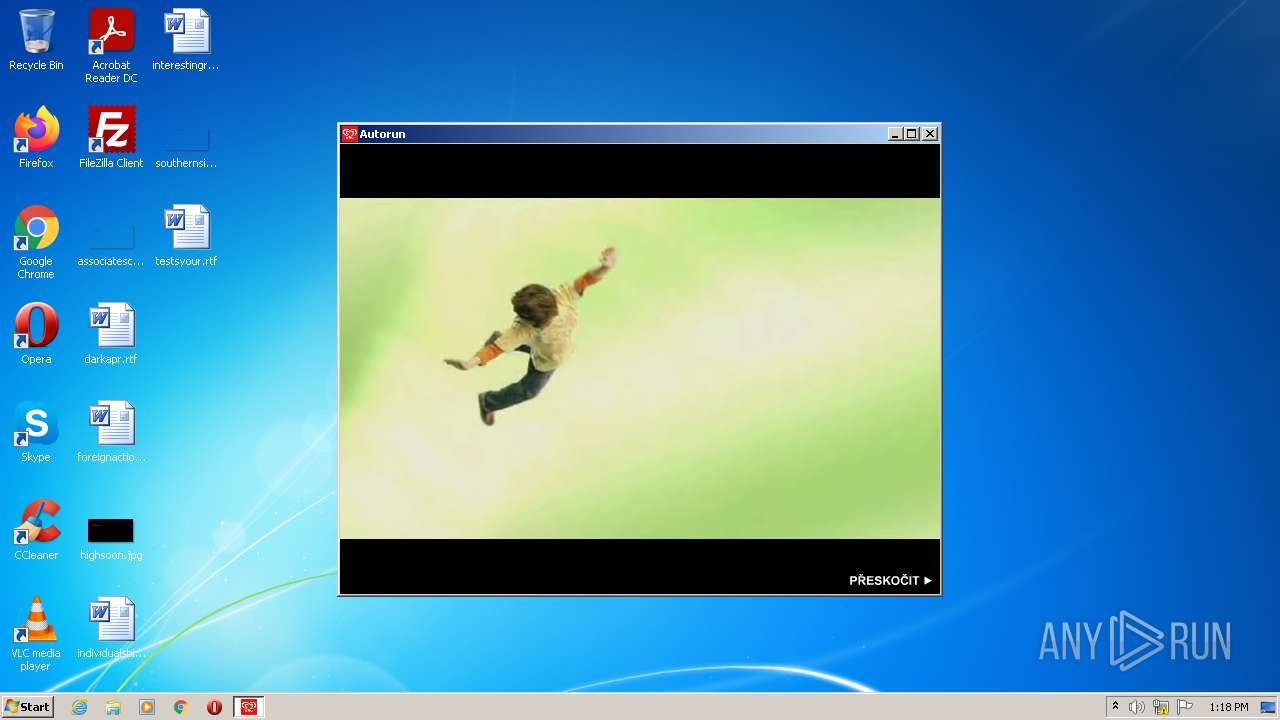Launch Chrome from the taskbar
This screenshot has height=720, width=1280.
tap(181, 707)
